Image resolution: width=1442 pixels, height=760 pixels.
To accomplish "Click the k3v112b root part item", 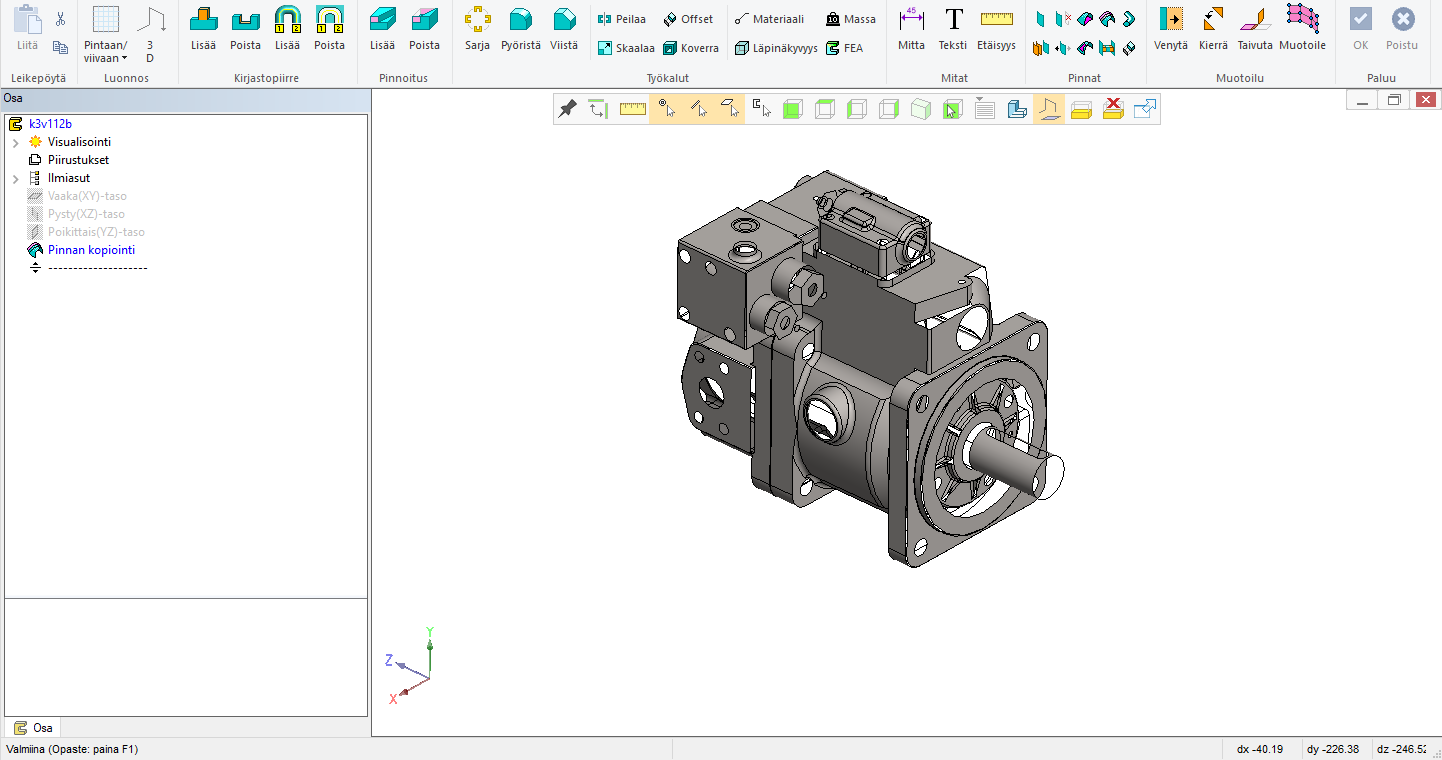I will click(x=50, y=124).
